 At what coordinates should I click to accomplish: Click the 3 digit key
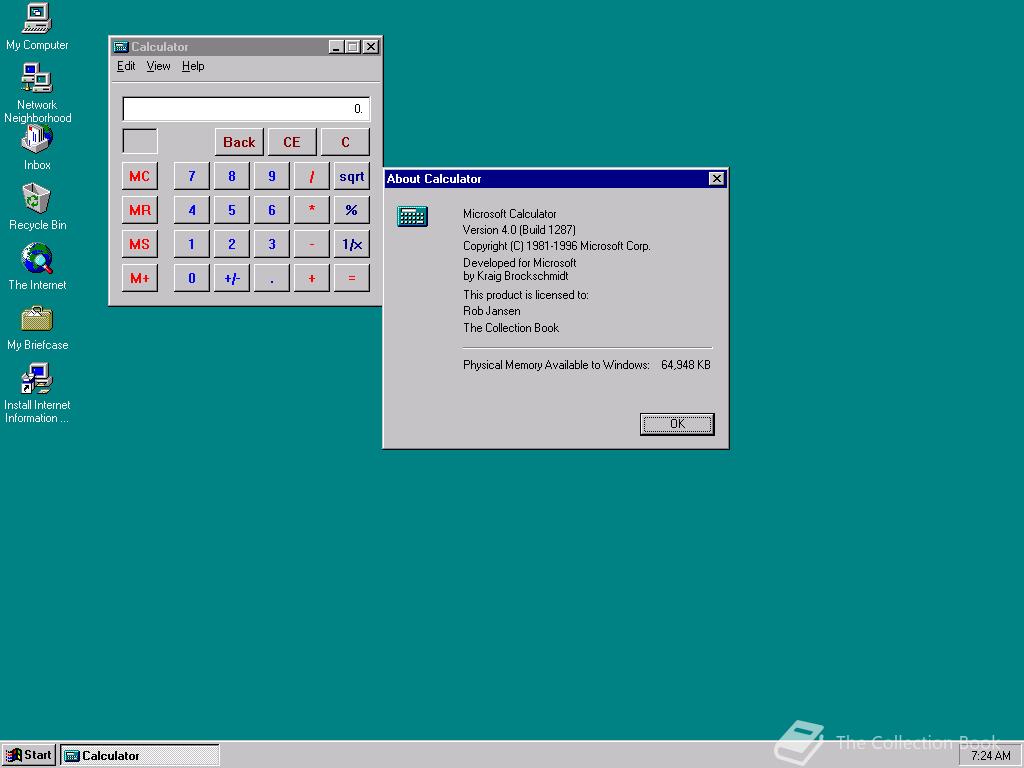tap(272, 244)
